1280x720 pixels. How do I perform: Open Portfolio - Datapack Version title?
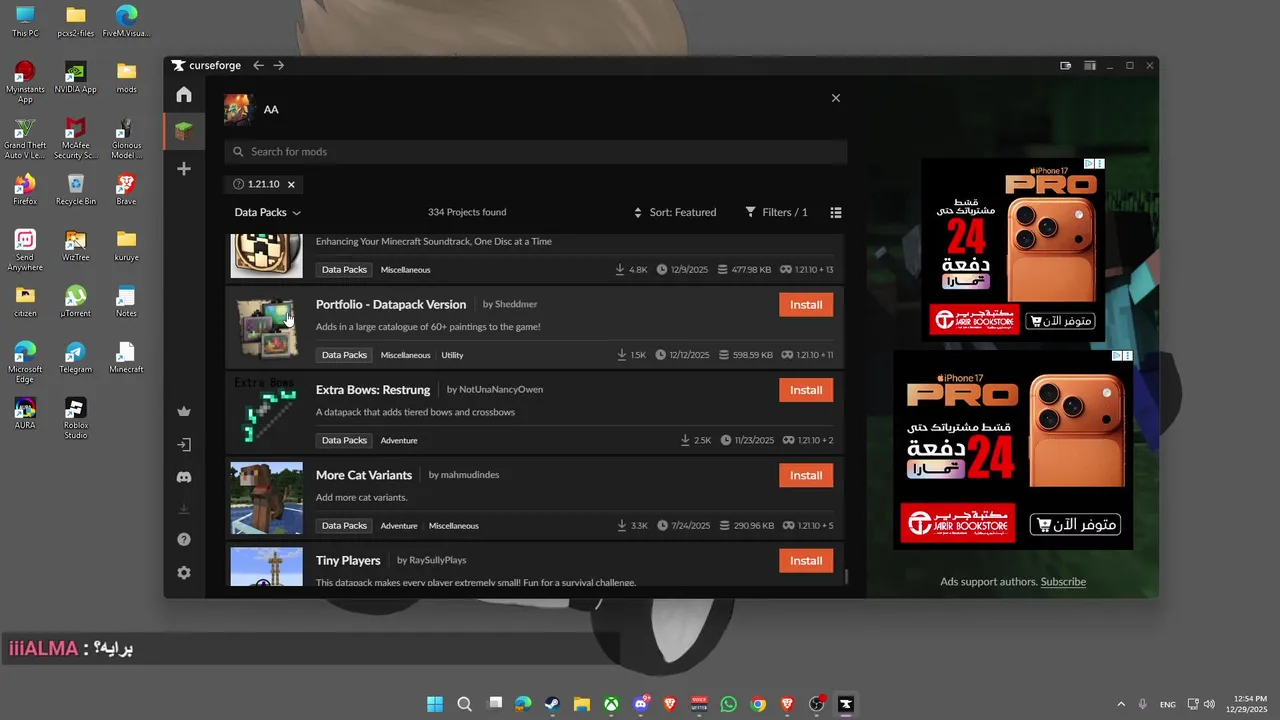coord(391,304)
